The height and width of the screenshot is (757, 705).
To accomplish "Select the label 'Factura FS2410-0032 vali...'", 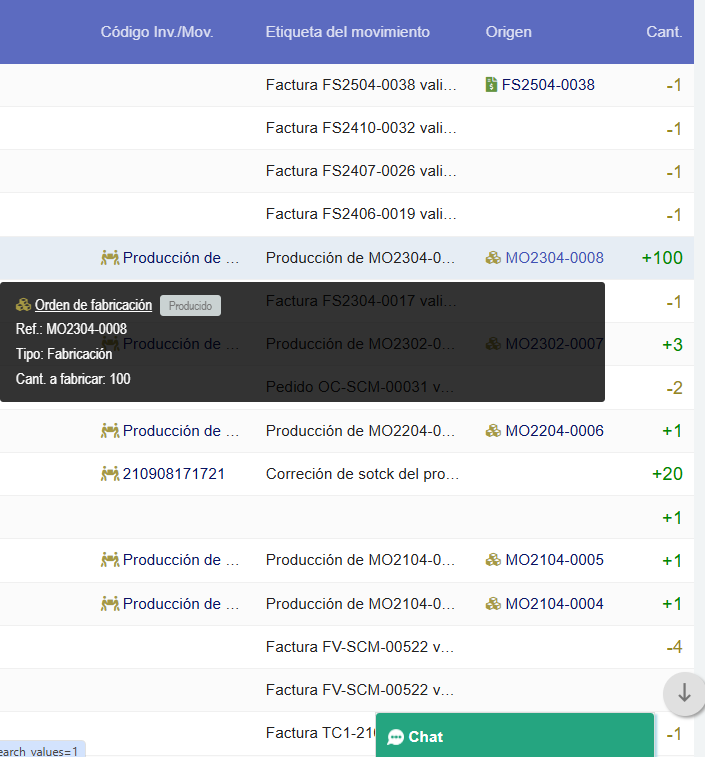I will coord(361,128).
